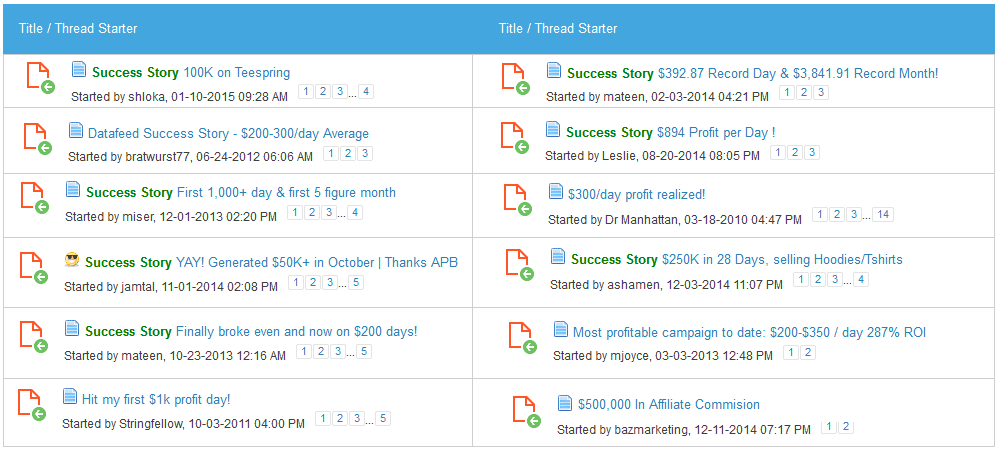Click the thread status icon beside $250K in 28 Days
999x453 pixels.
(x=520, y=265)
